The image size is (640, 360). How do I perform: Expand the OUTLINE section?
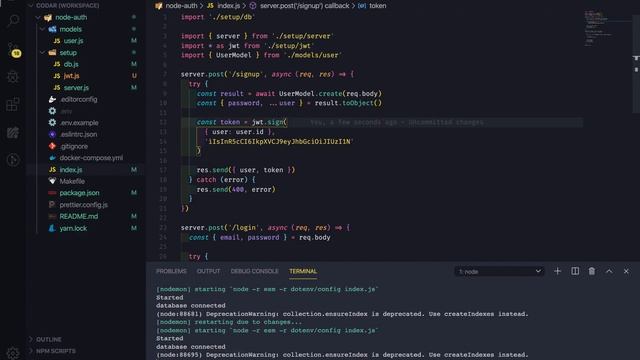49,340
